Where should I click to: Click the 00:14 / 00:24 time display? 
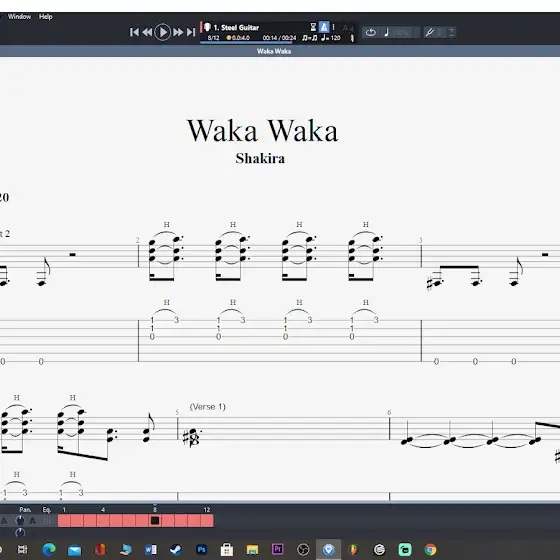[x=279, y=38]
